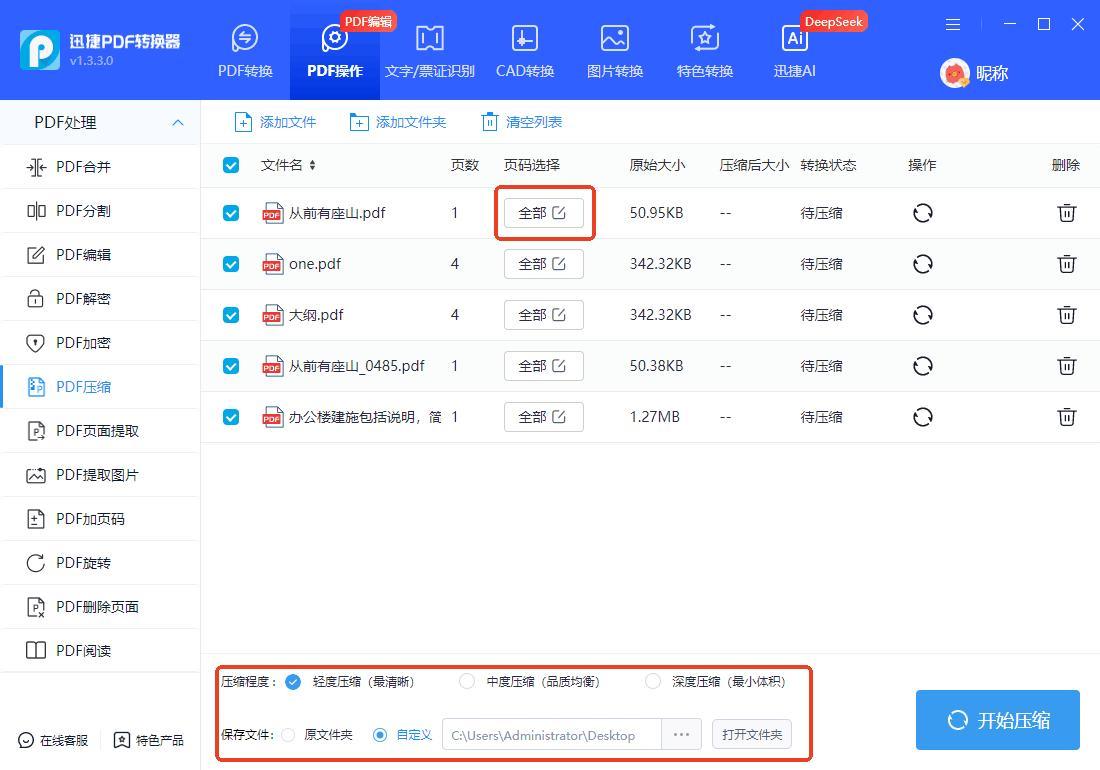Image resolution: width=1100 pixels, height=770 pixels.
Task: Click the 打开文件夹 button
Action: 752,734
